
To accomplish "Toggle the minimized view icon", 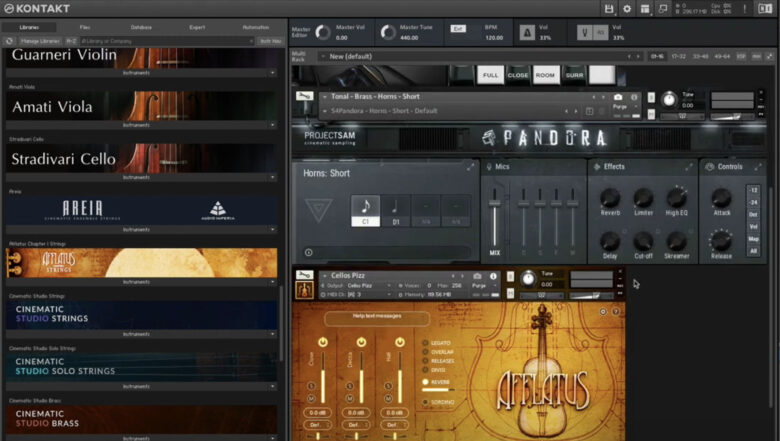I will click(x=663, y=8).
